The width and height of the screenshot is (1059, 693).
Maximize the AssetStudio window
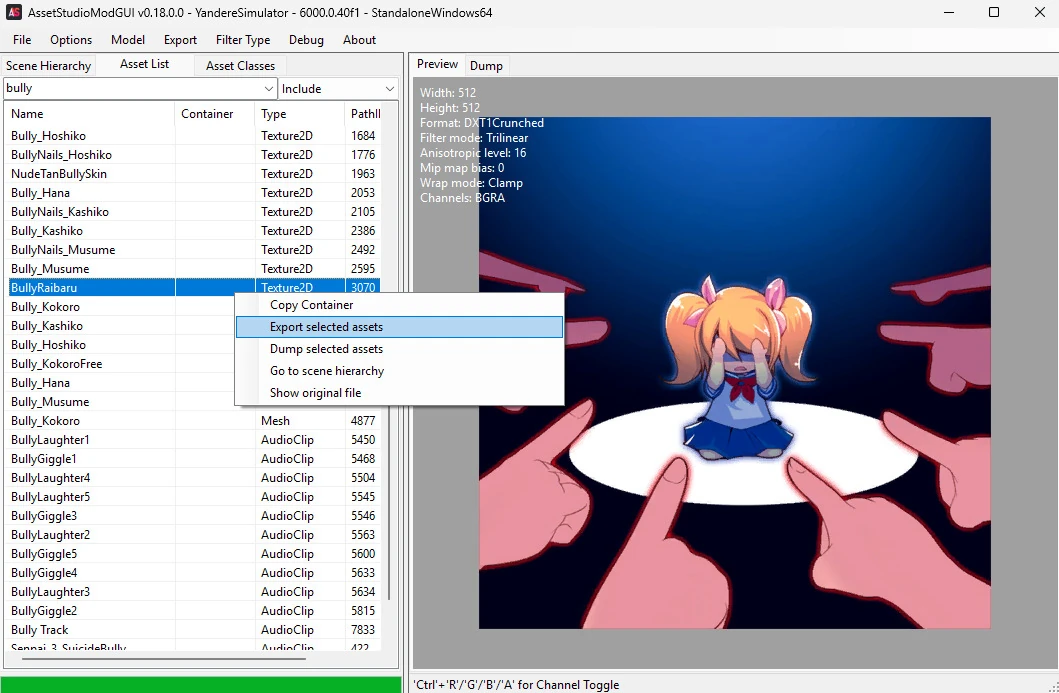(993, 12)
